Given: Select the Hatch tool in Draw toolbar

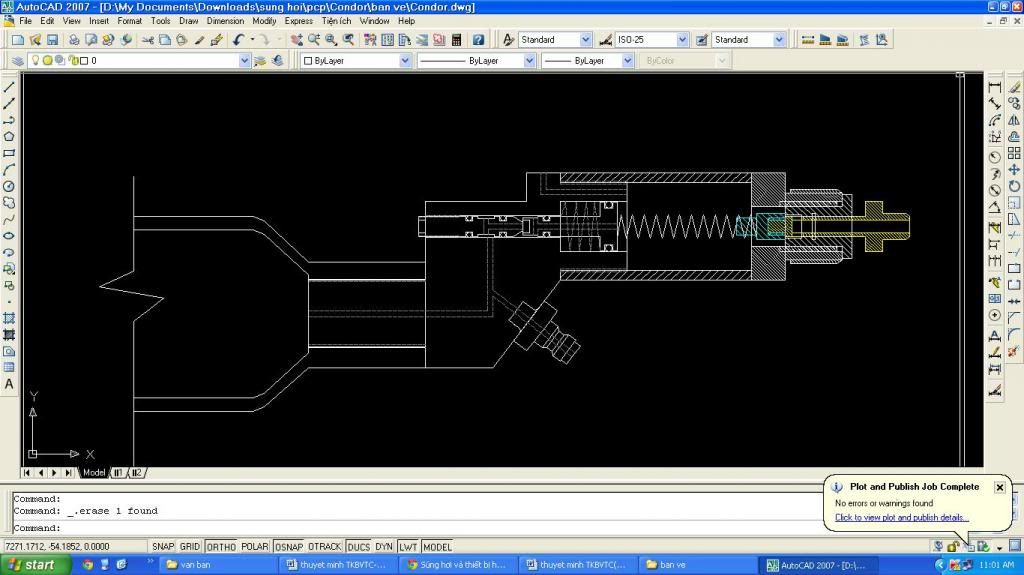Looking at the screenshot, I should tap(9, 318).
